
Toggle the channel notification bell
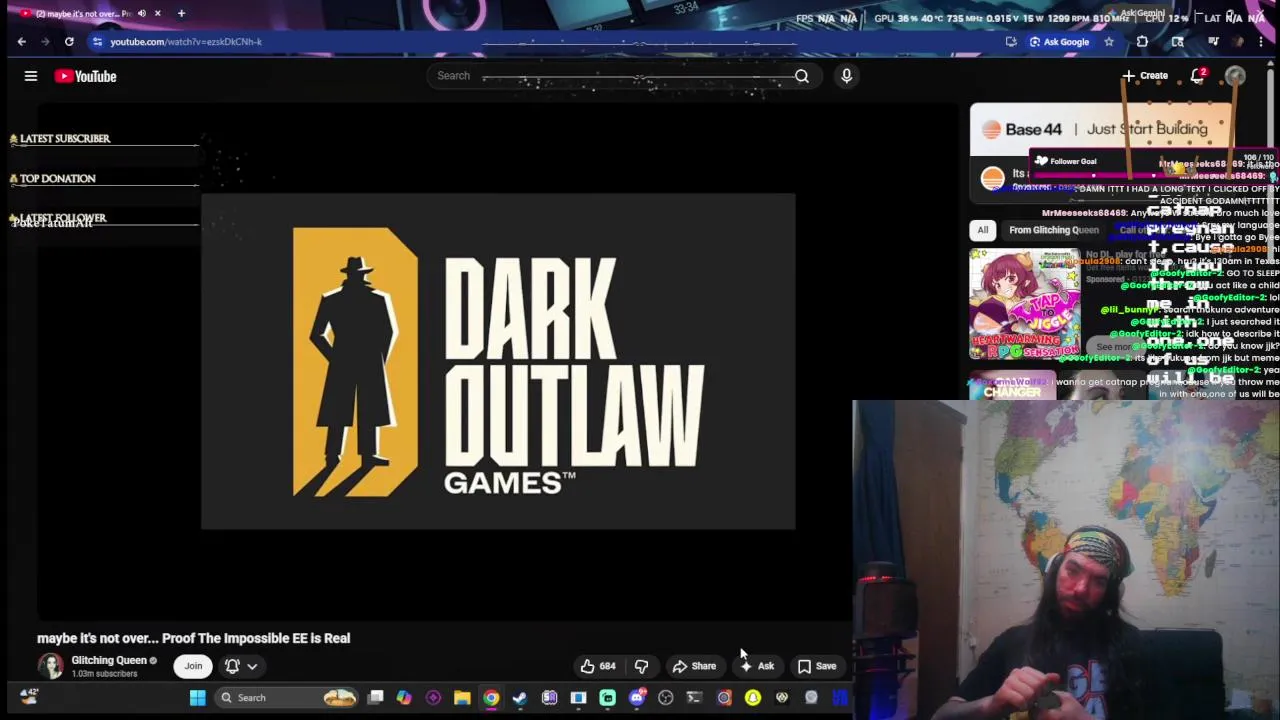(x=232, y=666)
